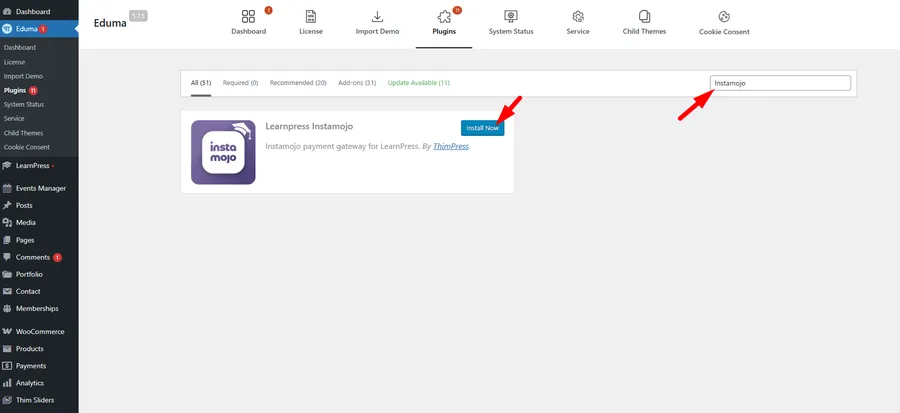The height and width of the screenshot is (413, 900).
Task: Open Service in Eduma sidebar submenu
Action: coord(14,118)
